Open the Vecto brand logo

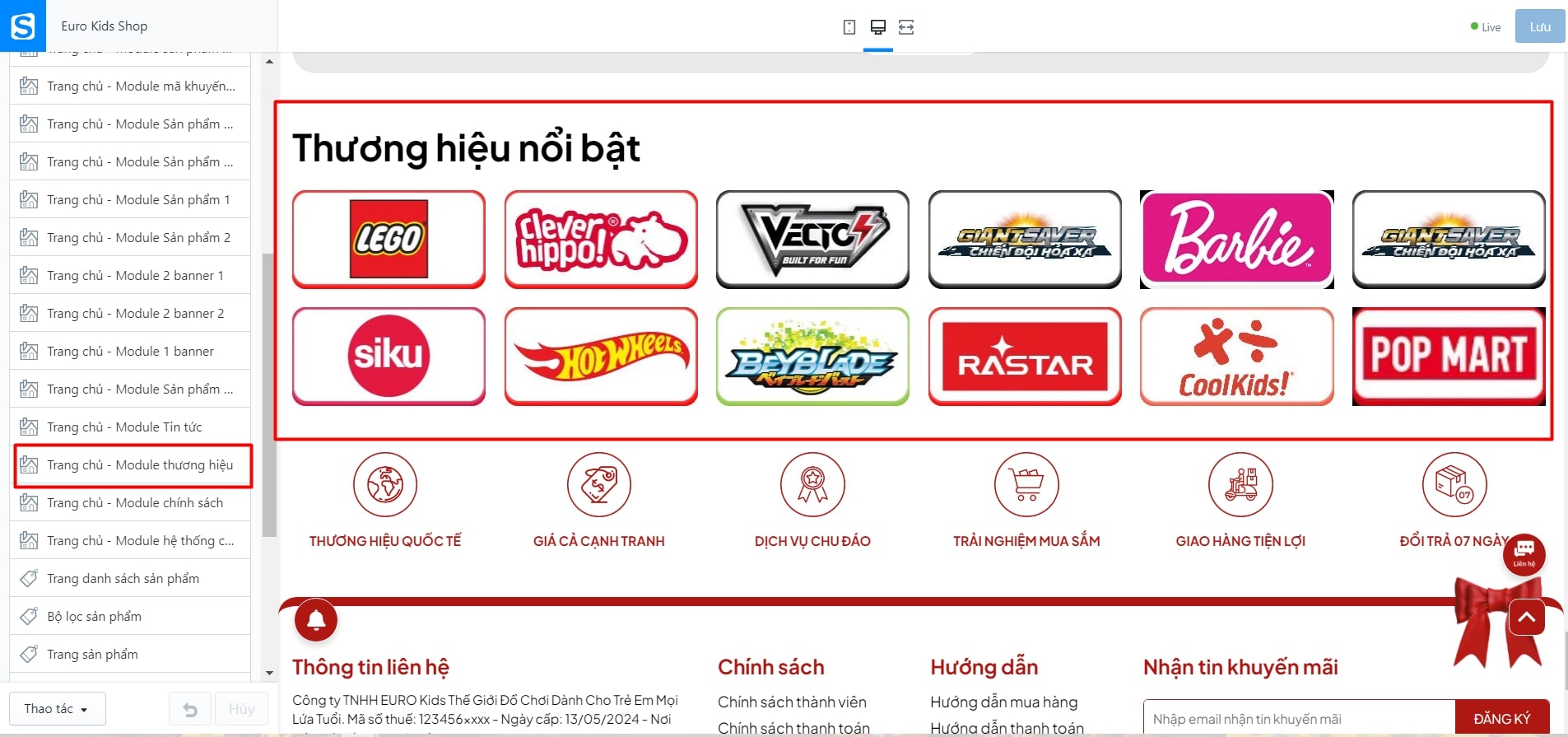(812, 240)
